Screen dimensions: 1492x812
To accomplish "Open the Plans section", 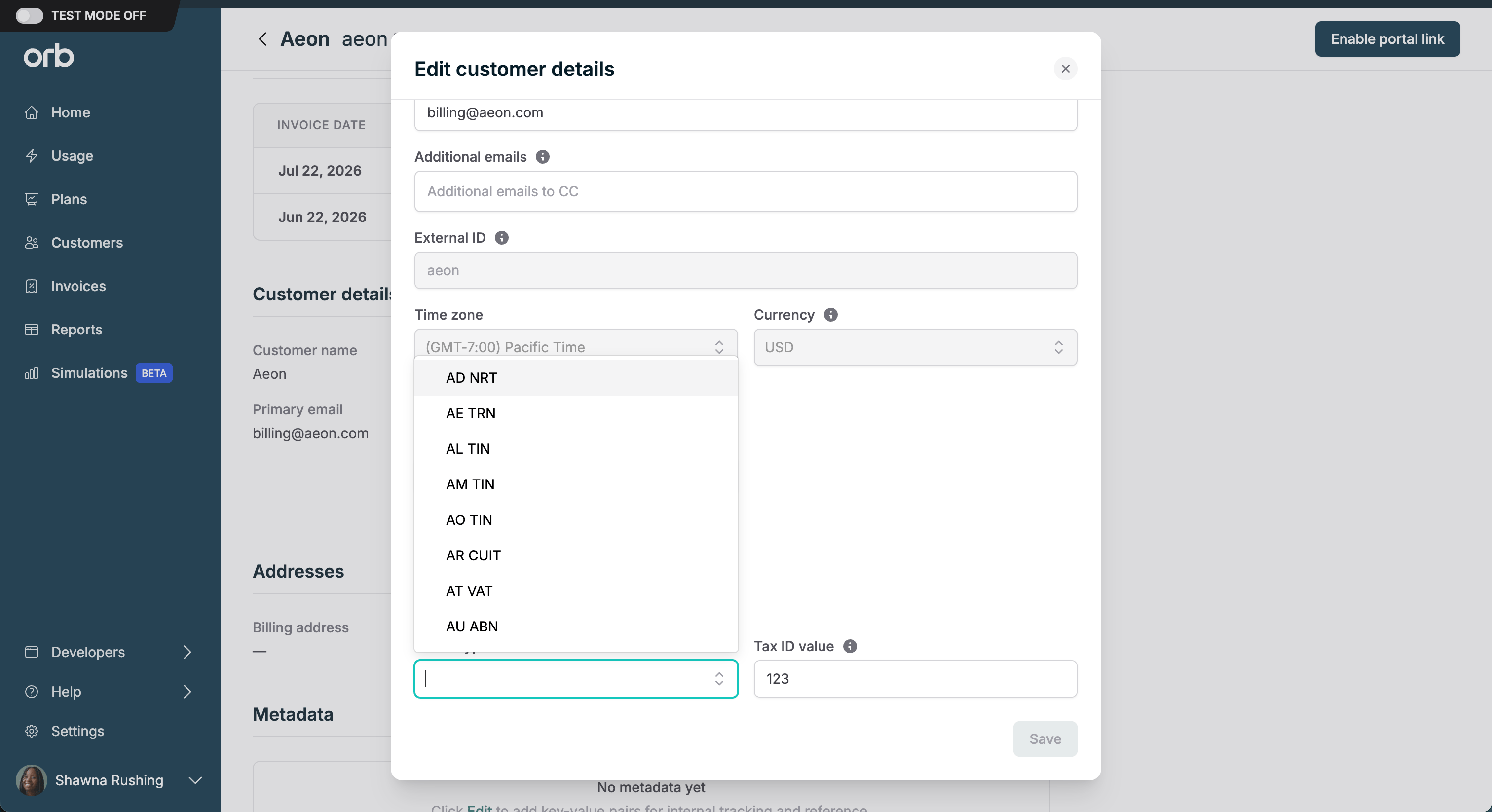I will coord(69,199).
